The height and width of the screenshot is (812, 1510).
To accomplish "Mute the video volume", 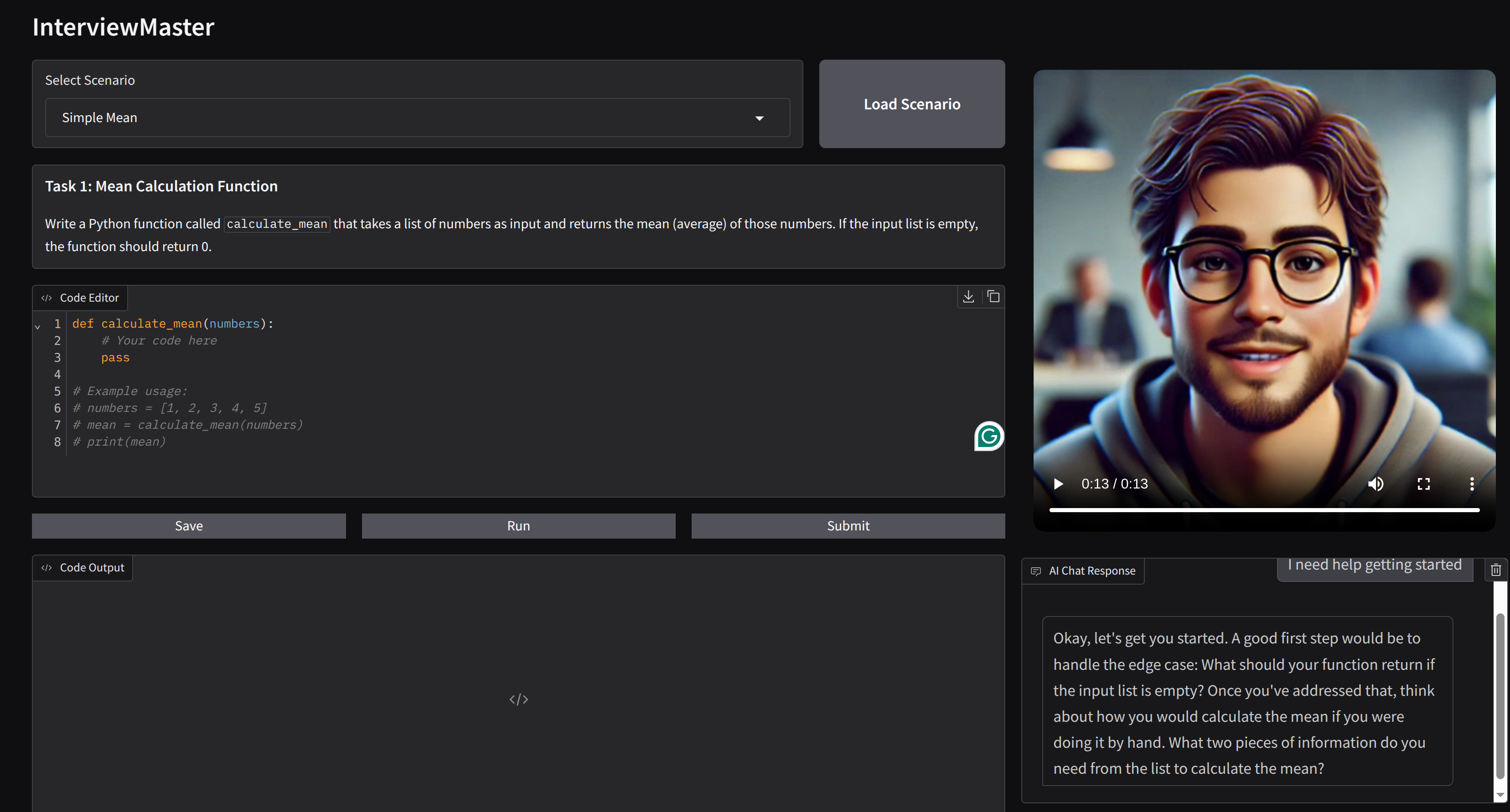I will click(x=1375, y=484).
